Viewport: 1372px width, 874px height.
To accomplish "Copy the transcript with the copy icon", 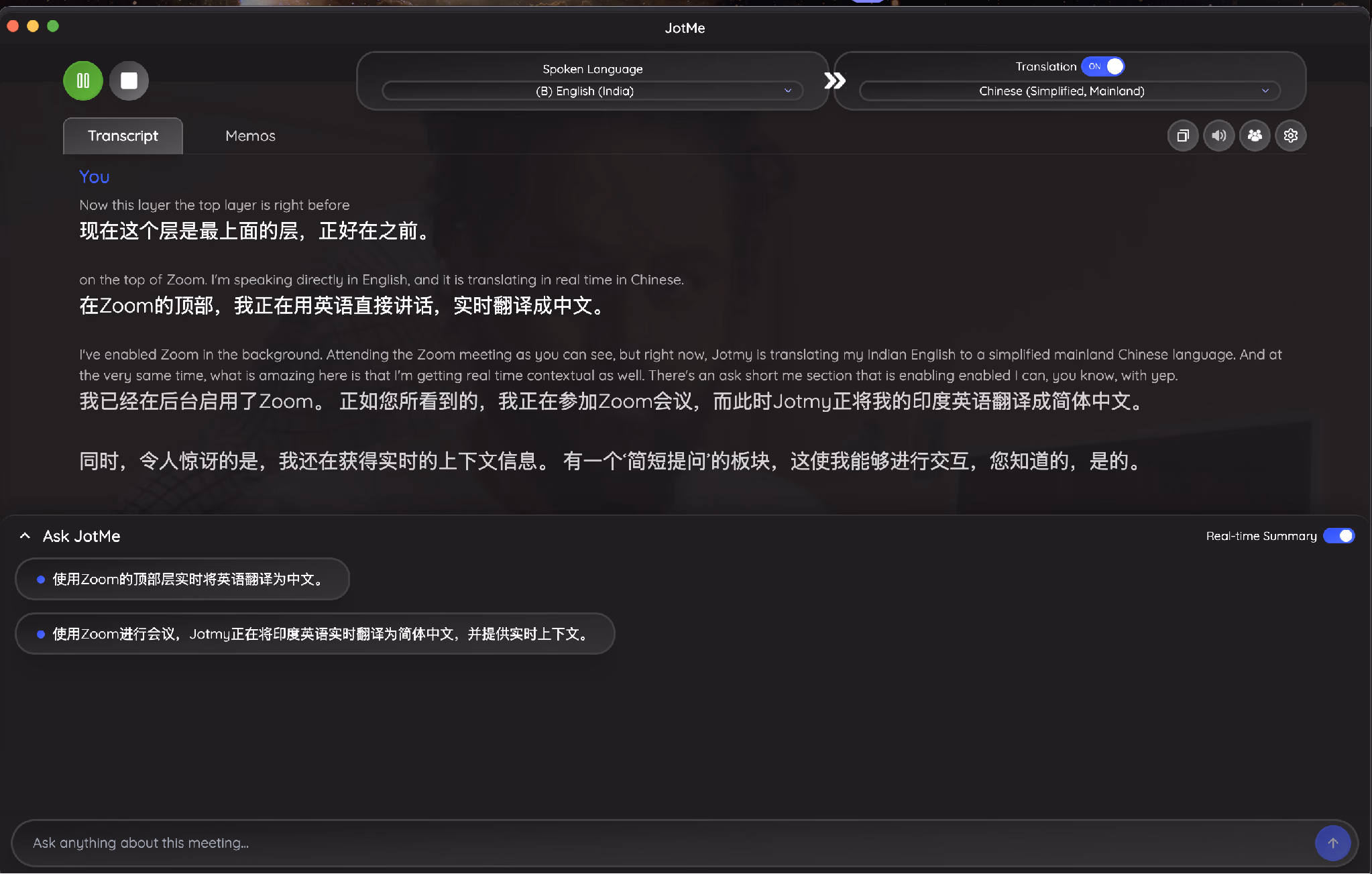I will tap(1183, 136).
